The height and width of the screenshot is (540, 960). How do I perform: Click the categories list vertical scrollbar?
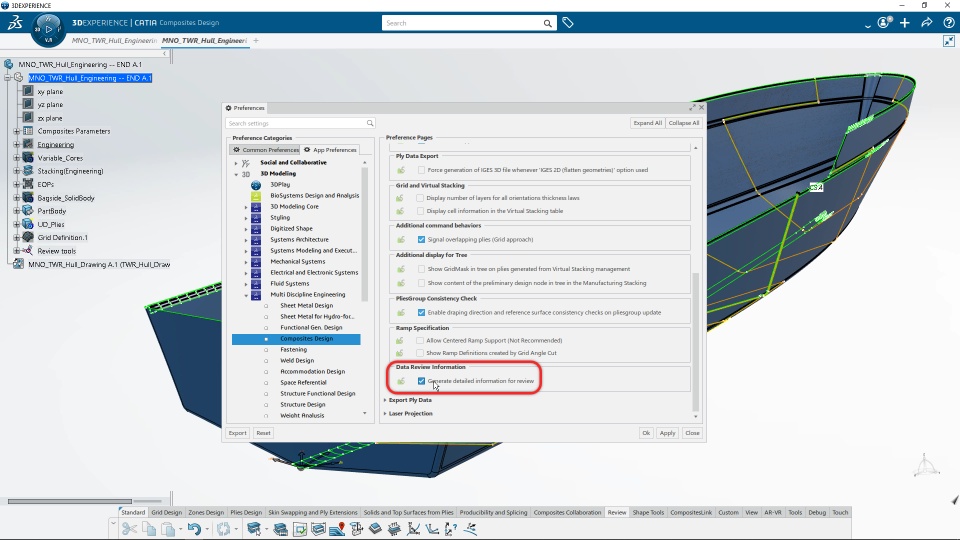364,234
